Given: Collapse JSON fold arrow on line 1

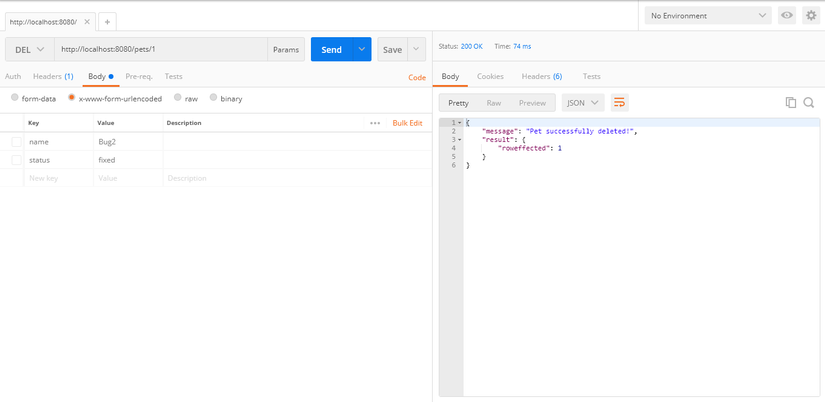Looking at the screenshot, I should click(459, 123).
